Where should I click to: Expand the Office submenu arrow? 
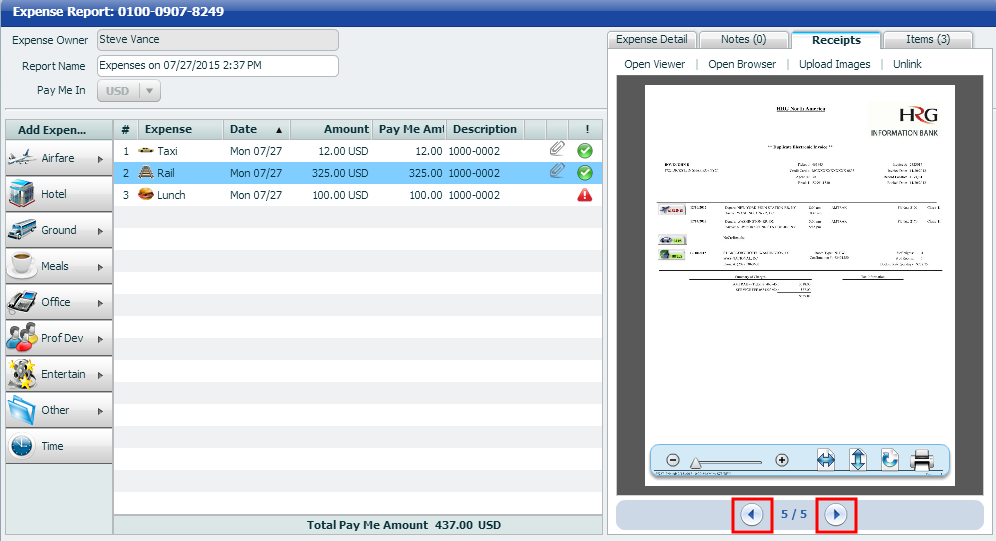click(100, 304)
